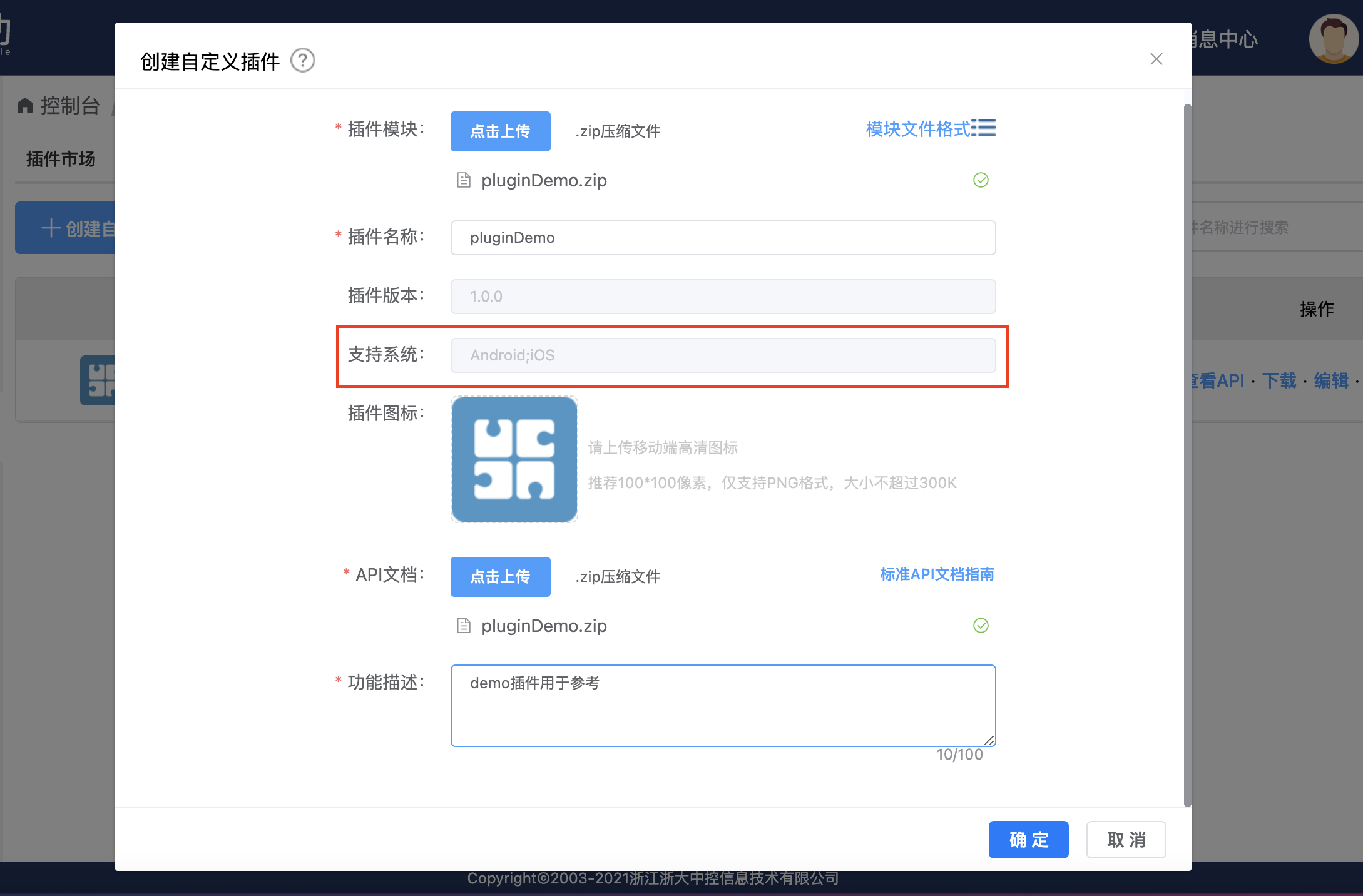
Task: Click the list icon next to 模块文件格式
Action: pyautogui.click(x=984, y=128)
